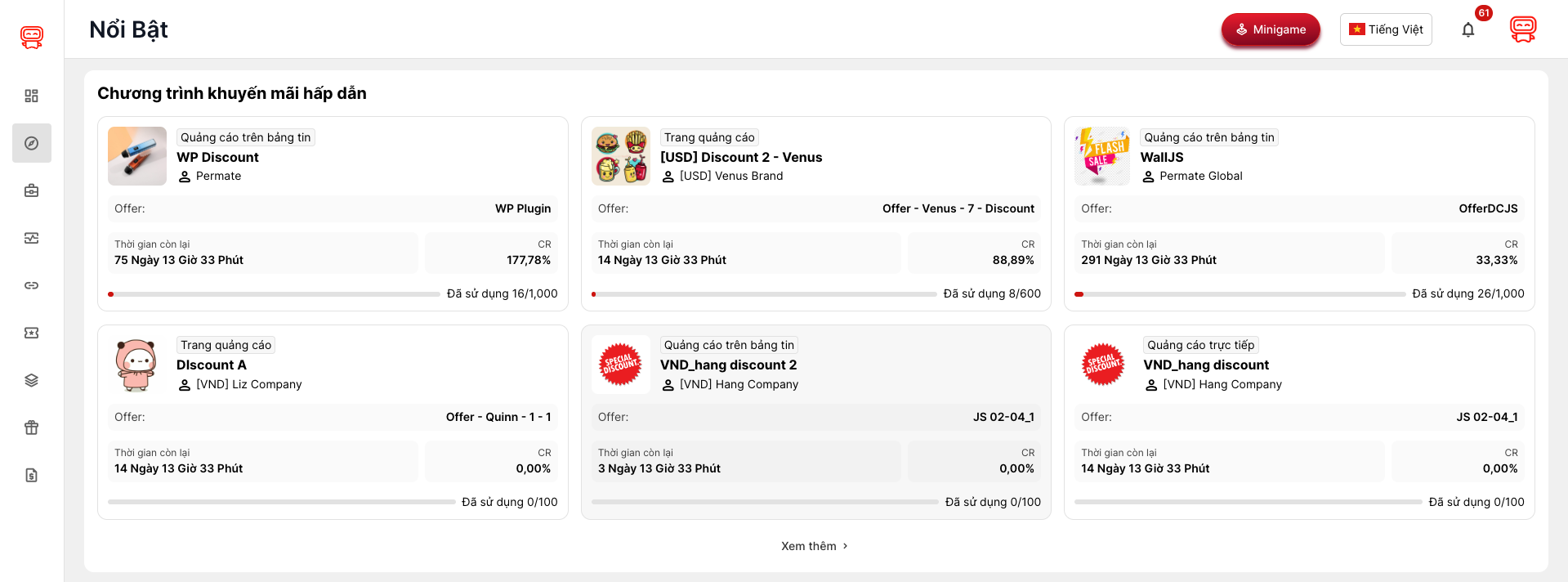Click the link chain icon in sidebar
This screenshot has width=1568, height=582.
click(31, 285)
